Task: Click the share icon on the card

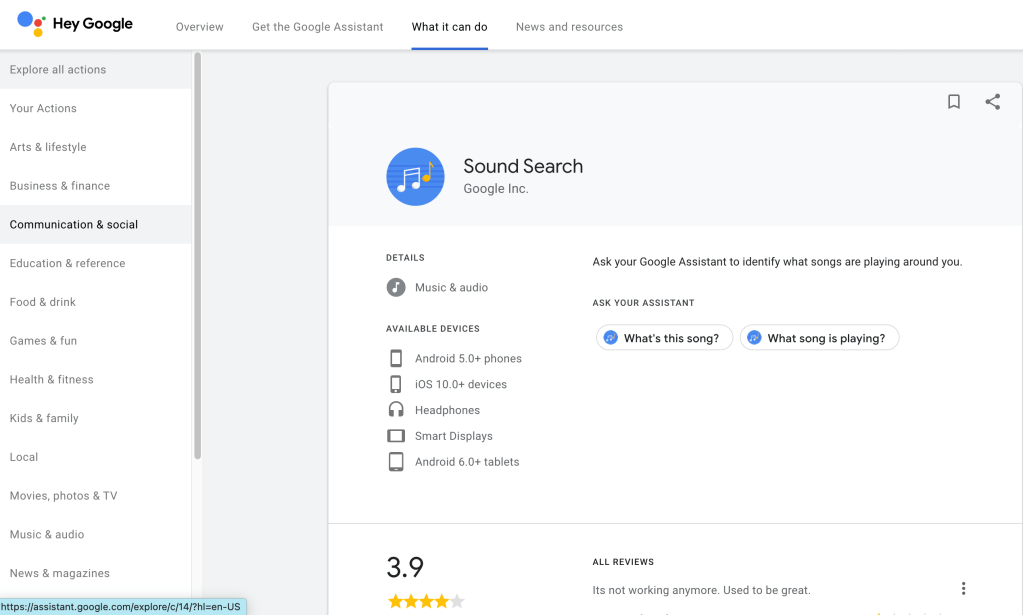Action: (992, 102)
